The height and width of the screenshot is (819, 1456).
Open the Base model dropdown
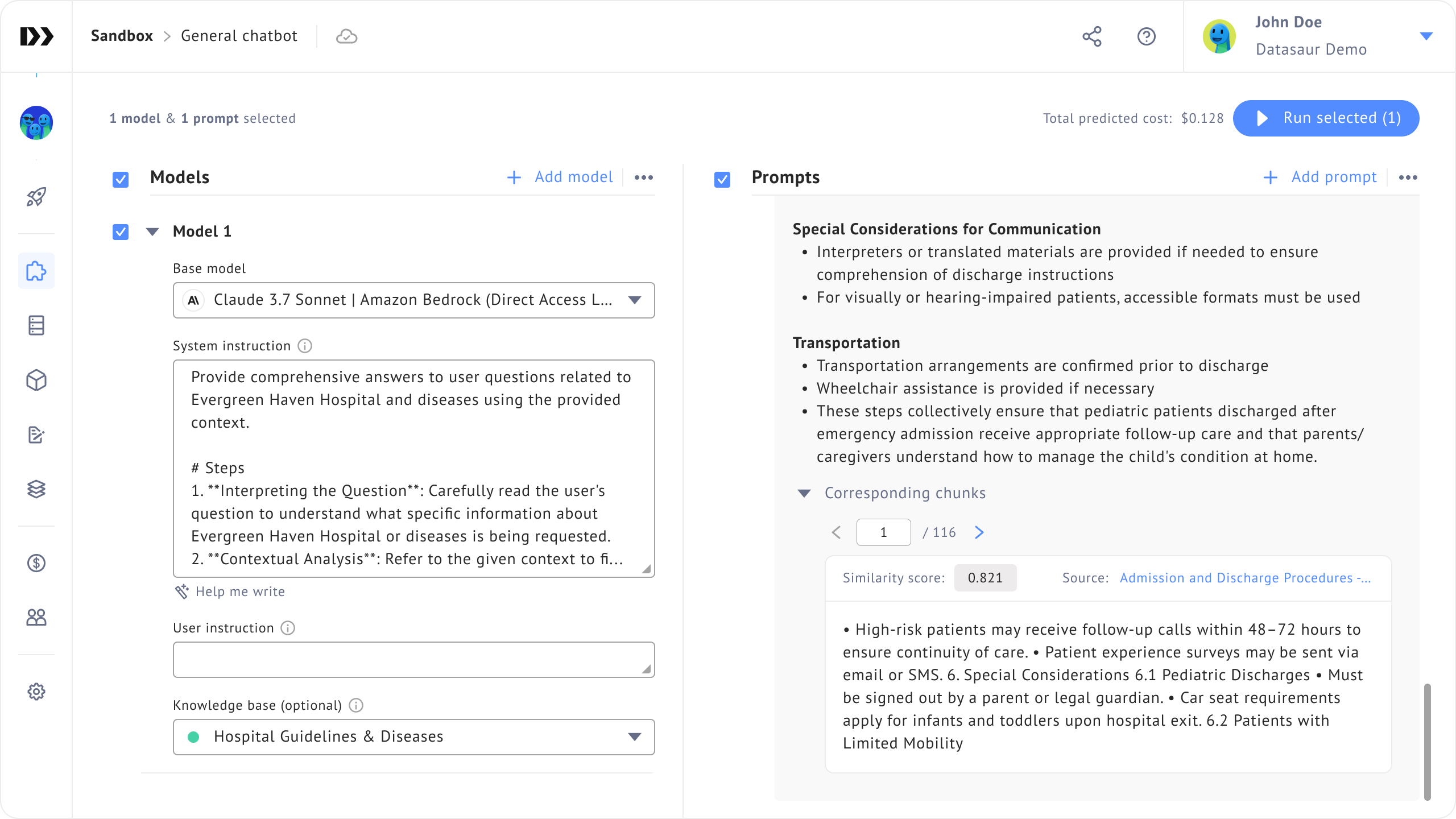click(413, 300)
